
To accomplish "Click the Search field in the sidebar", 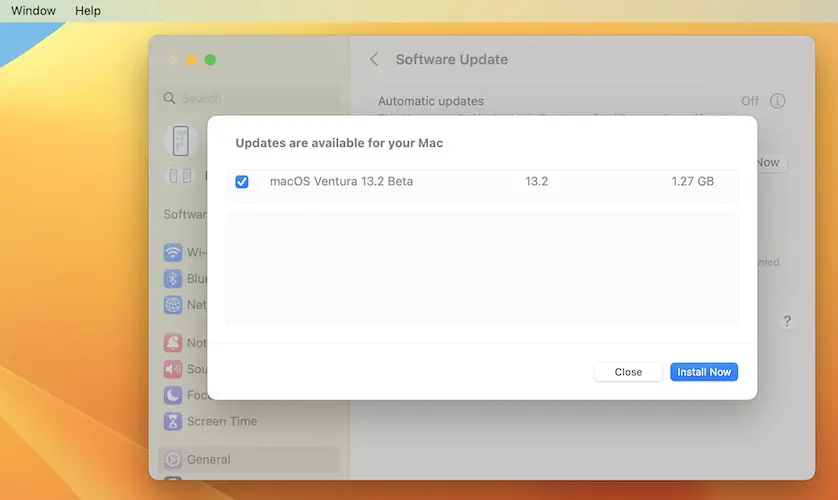I will (250, 98).
